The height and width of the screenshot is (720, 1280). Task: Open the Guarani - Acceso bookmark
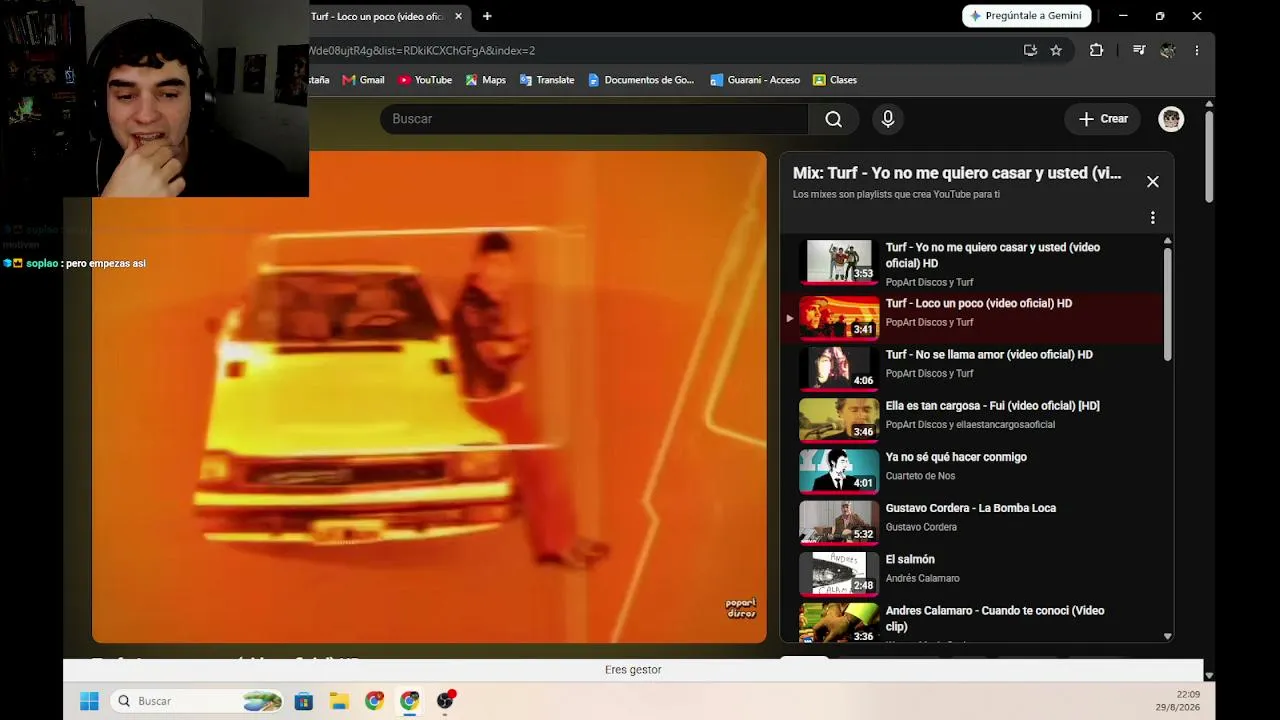[755, 80]
